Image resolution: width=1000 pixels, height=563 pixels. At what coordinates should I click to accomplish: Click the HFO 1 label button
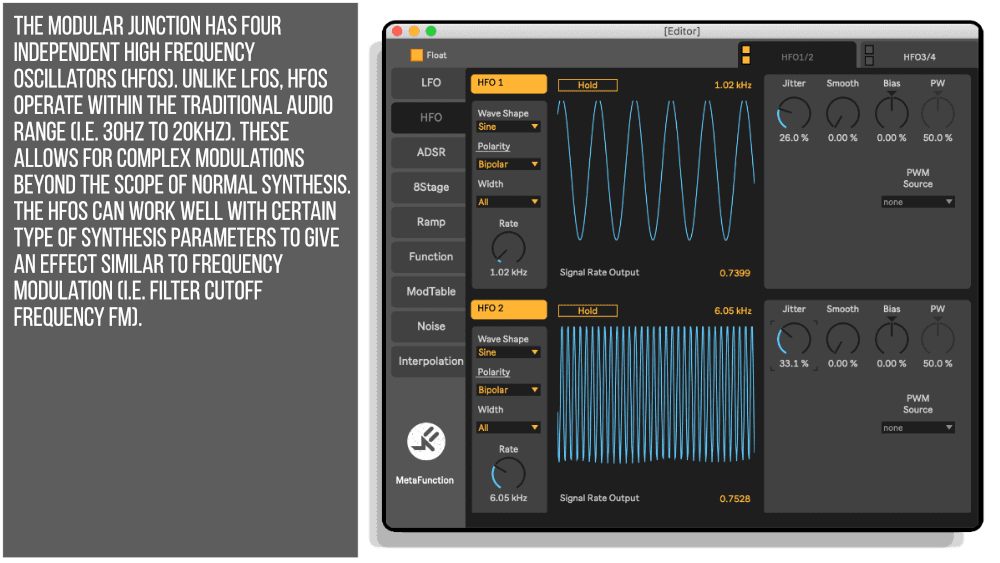pos(508,83)
